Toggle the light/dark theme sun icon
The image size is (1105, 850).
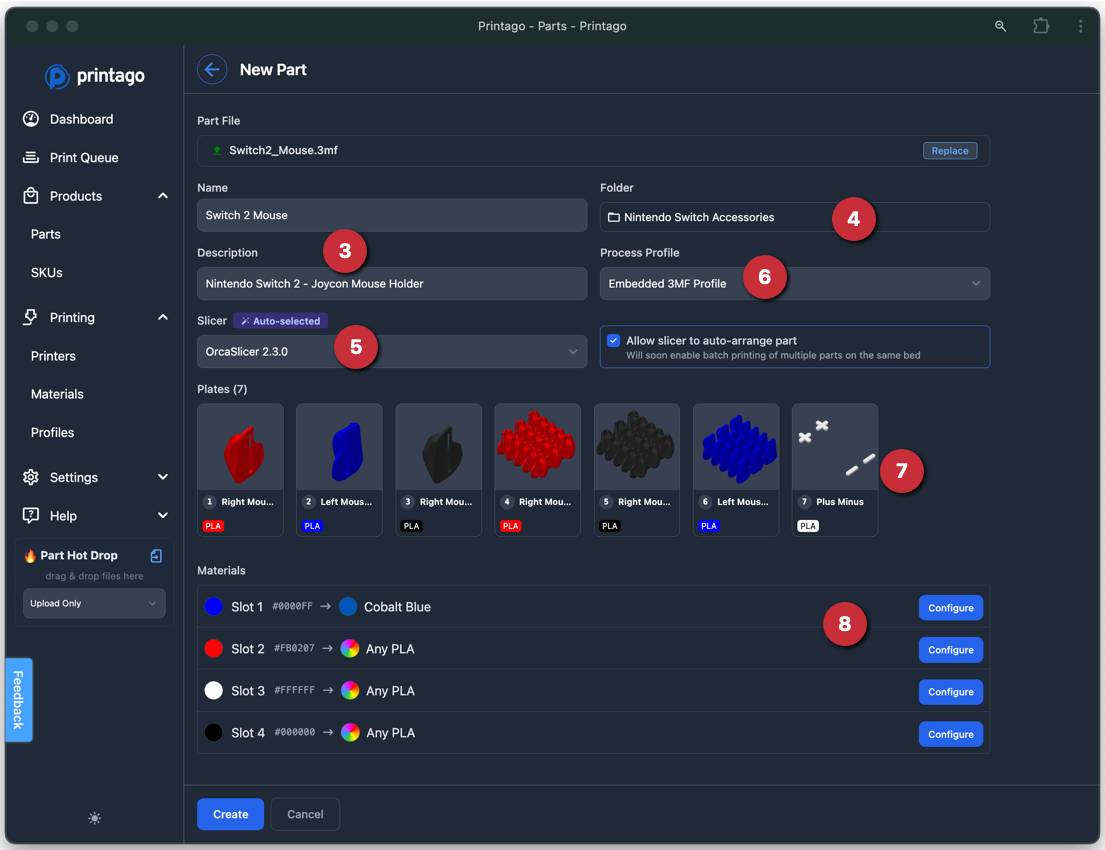94,818
